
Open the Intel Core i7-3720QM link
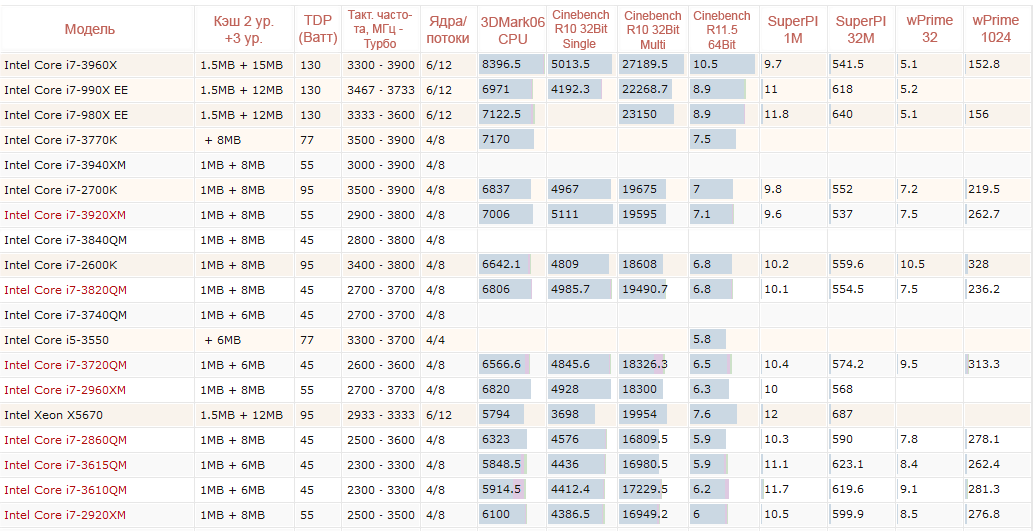[65, 365]
